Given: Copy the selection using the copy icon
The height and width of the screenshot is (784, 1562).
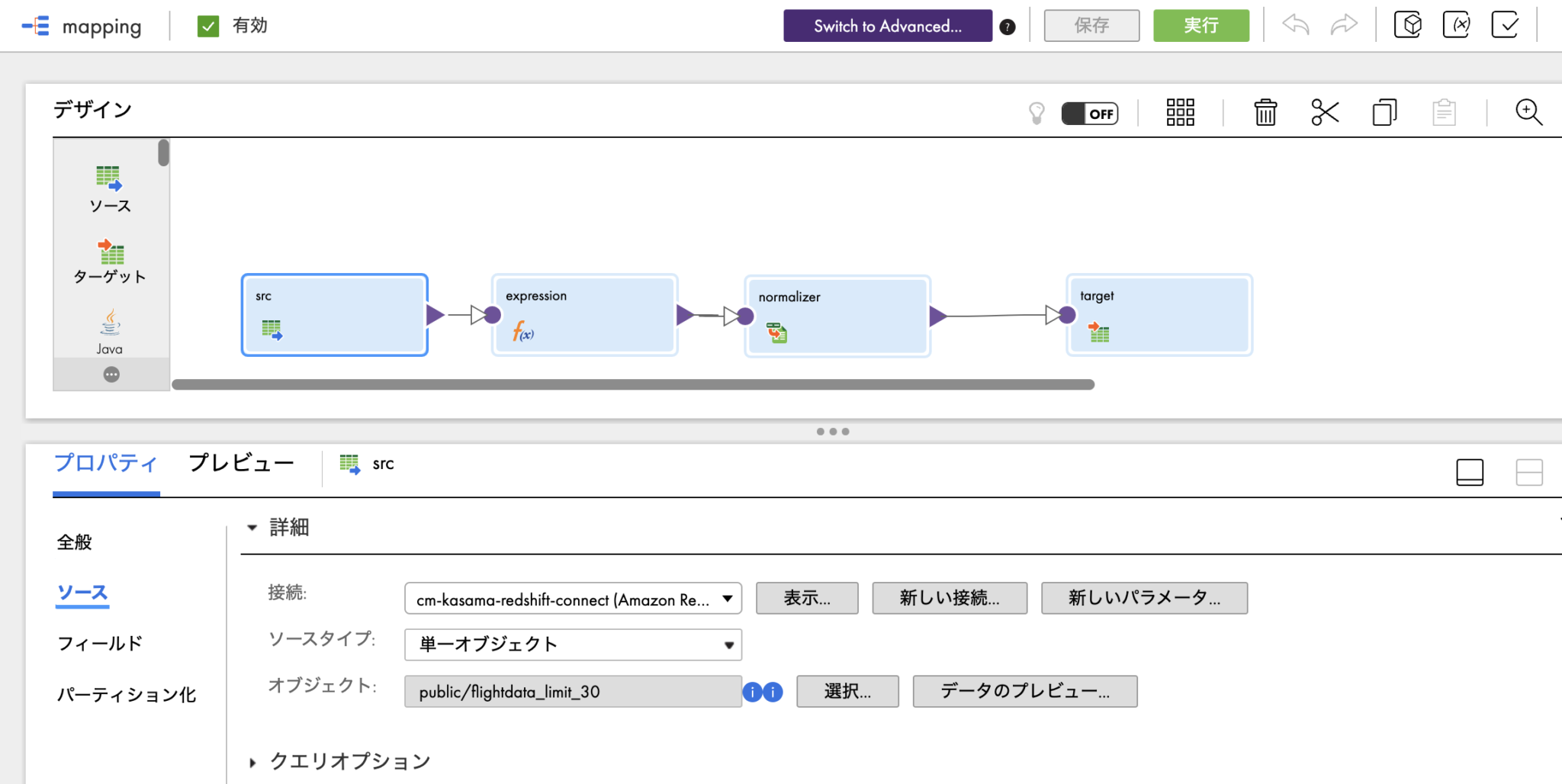Looking at the screenshot, I should click(x=1384, y=112).
